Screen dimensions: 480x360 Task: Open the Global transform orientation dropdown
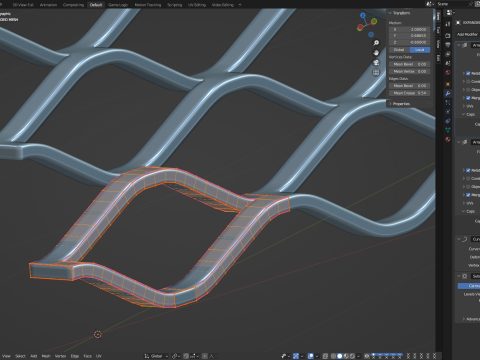(156, 356)
